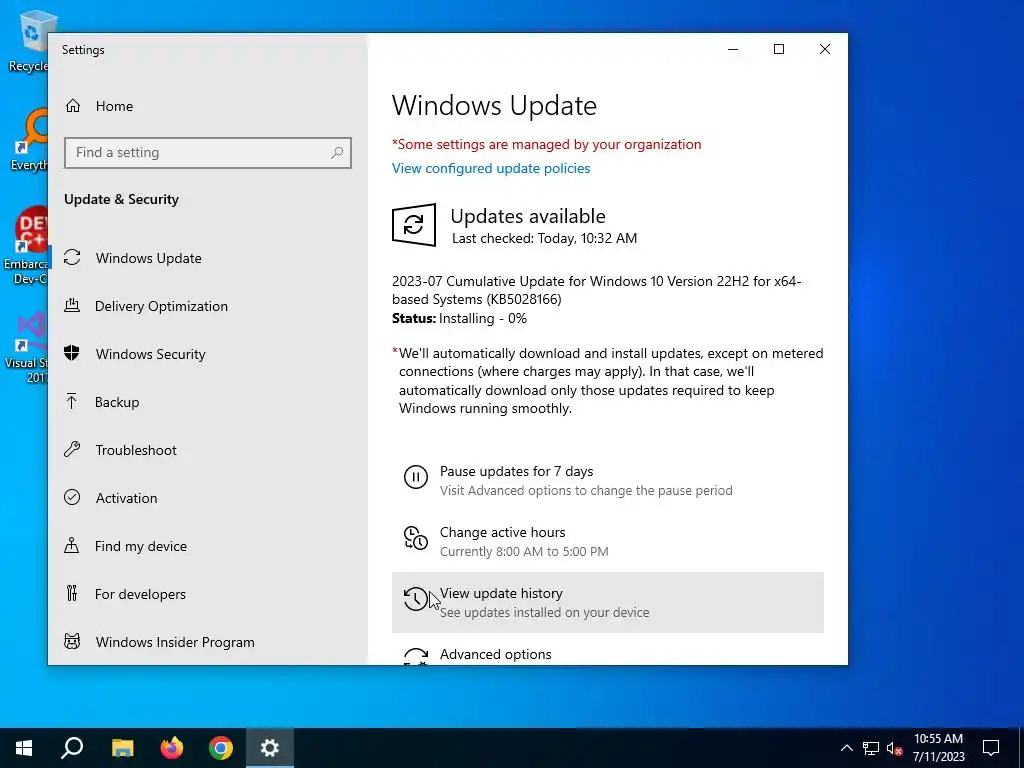Select the Find my device entry
Image resolution: width=1024 pixels, height=768 pixels.
[x=208, y=546]
